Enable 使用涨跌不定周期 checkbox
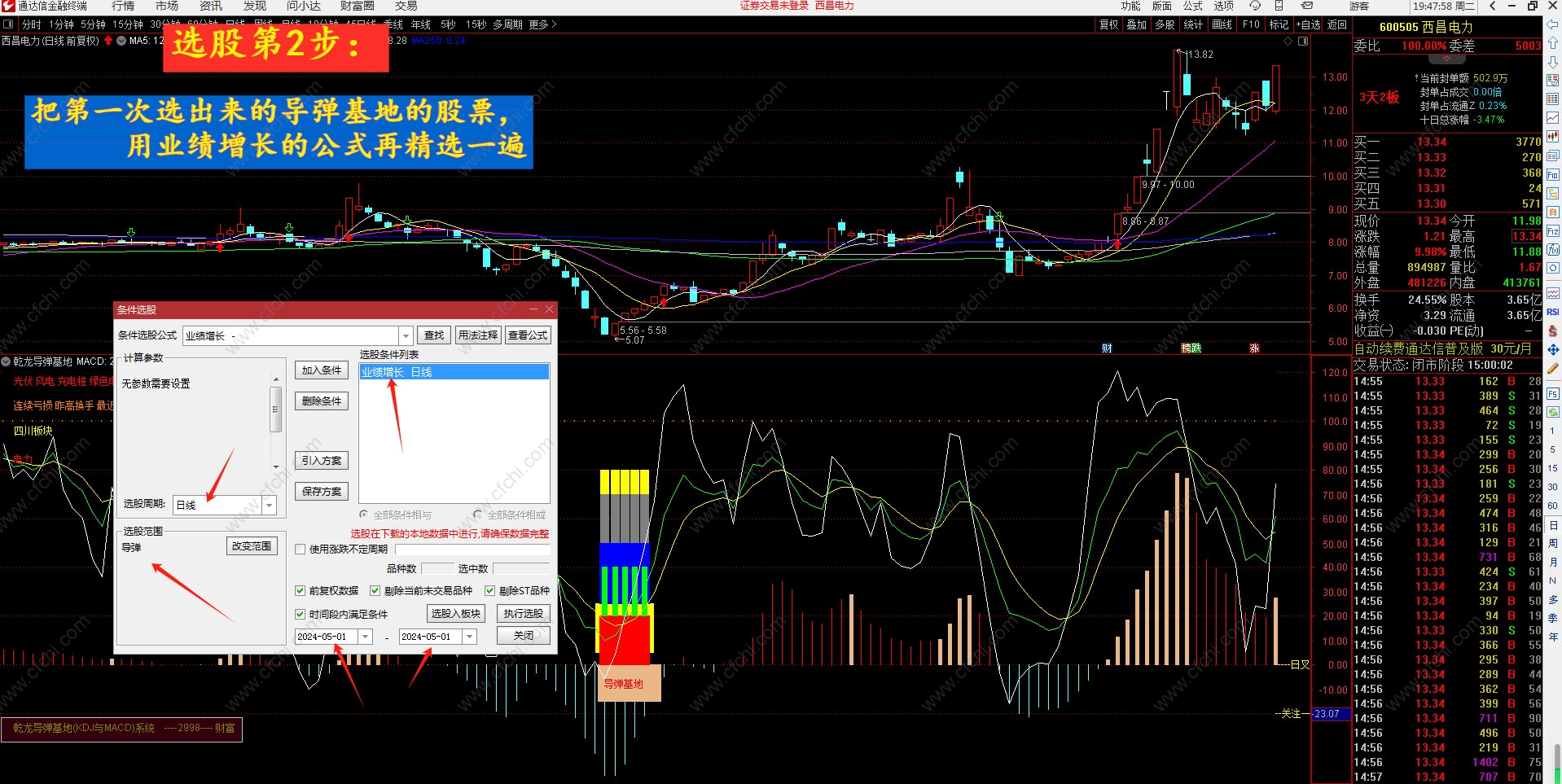 pyautogui.click(x=300, y=549)
